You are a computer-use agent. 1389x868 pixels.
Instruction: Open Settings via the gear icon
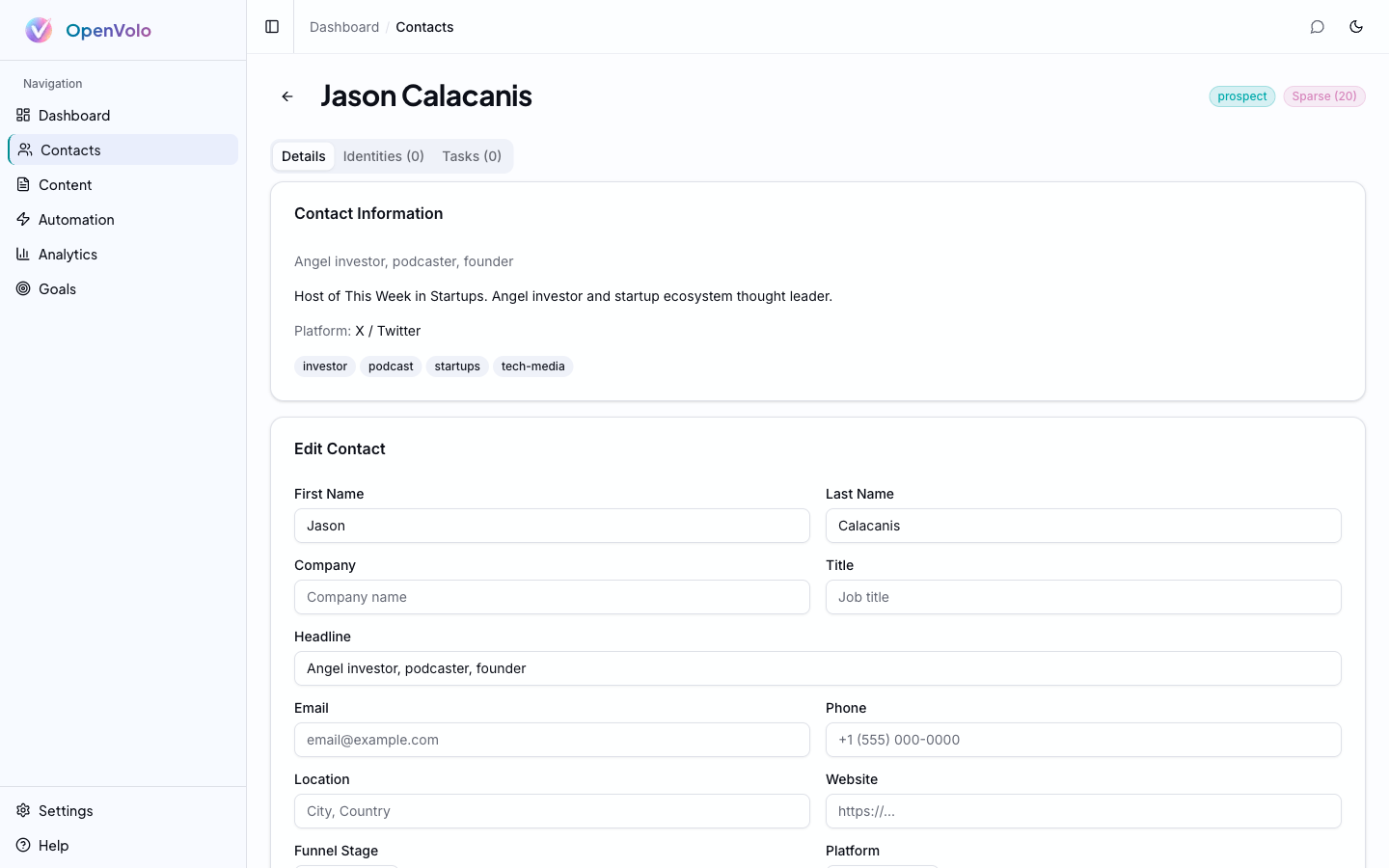pyautogui.click(x=21, y=810)
